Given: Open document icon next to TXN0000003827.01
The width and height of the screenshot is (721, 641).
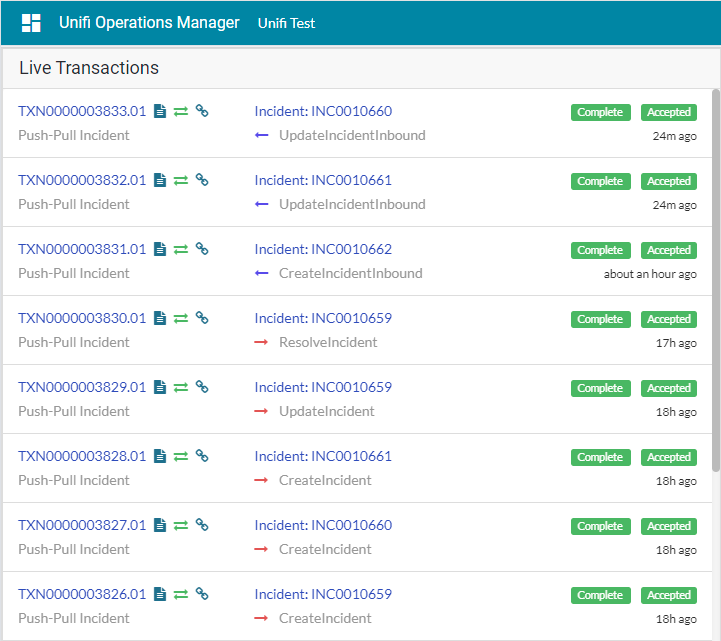Looking at the screenshot, I should coord(160,526).
